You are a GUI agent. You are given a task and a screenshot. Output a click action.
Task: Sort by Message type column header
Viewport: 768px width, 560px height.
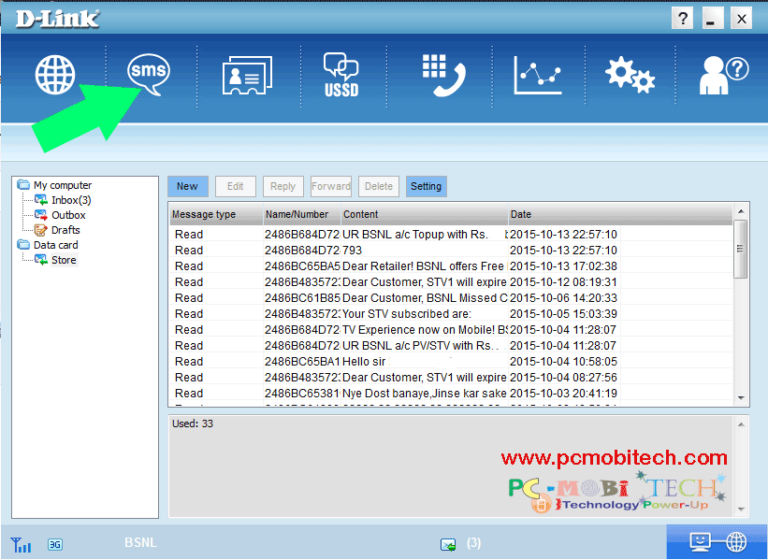(x=216, y=214)
